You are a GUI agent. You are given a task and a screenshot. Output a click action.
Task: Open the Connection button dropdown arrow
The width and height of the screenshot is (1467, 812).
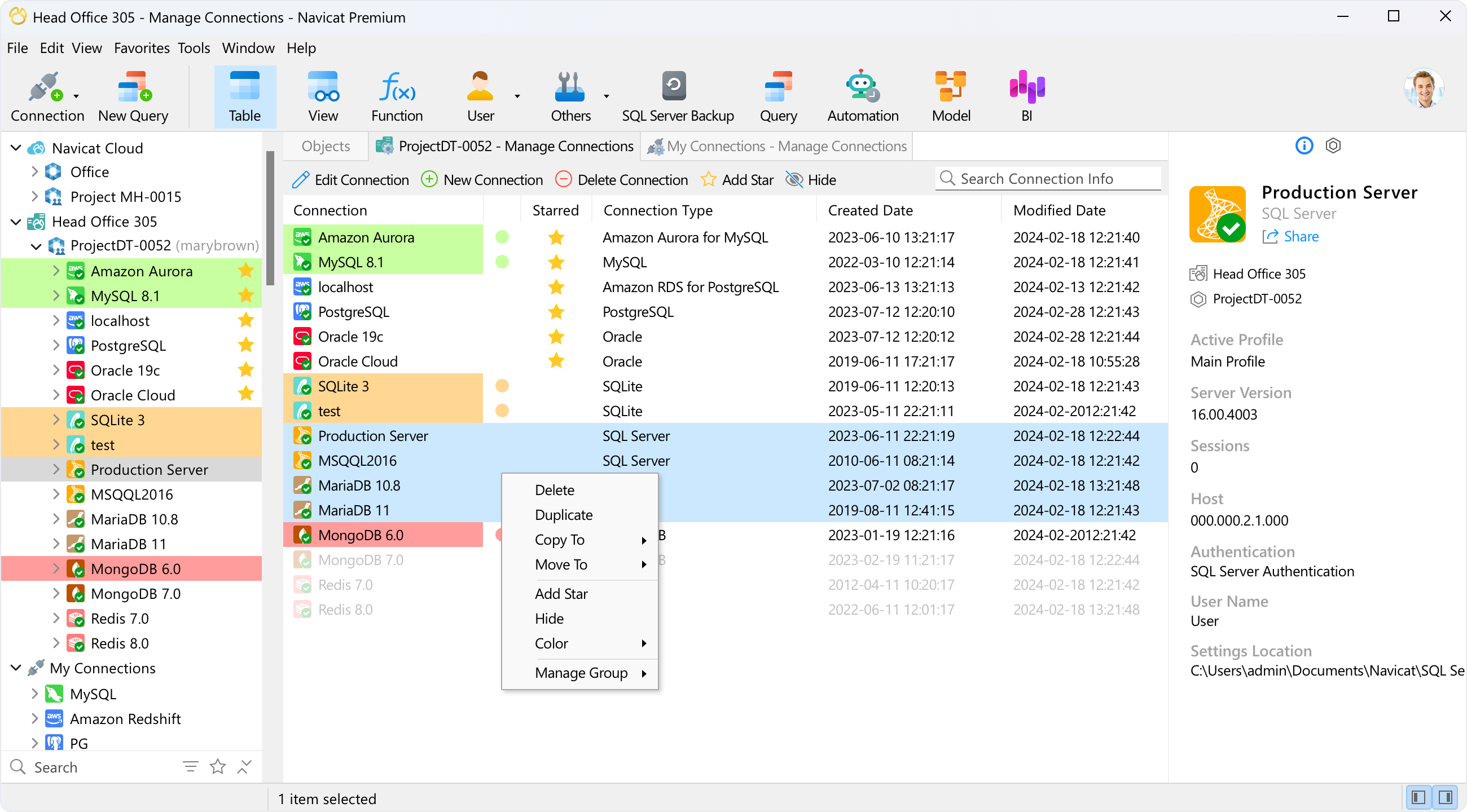point(76,96)
